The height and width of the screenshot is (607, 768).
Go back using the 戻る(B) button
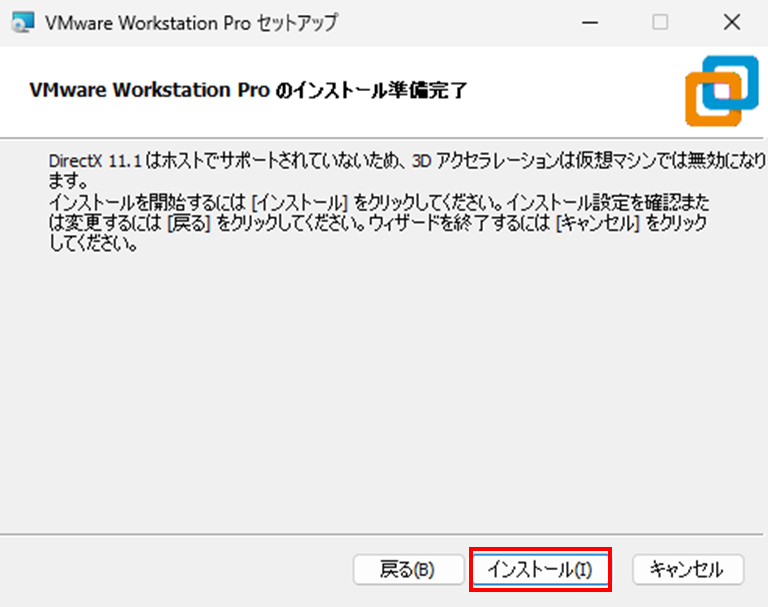click(407, 570)
